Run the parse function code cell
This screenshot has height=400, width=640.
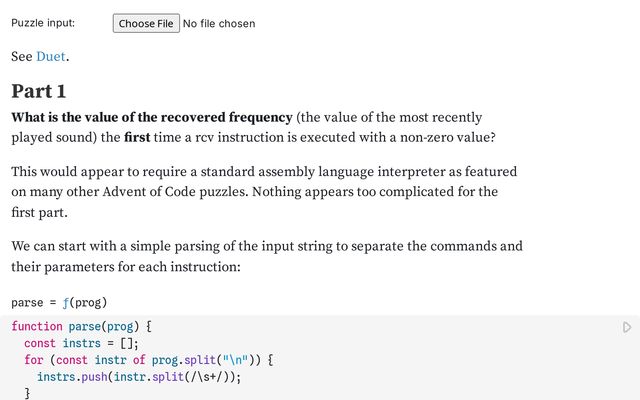(x=627, y=327)
